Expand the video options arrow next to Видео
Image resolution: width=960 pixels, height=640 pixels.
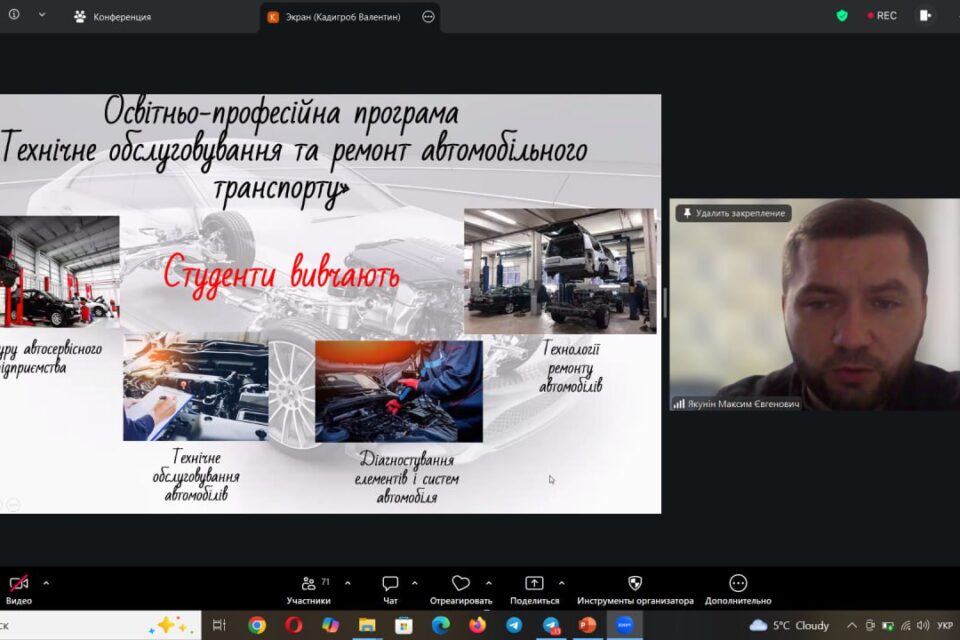tap(46, 583)
